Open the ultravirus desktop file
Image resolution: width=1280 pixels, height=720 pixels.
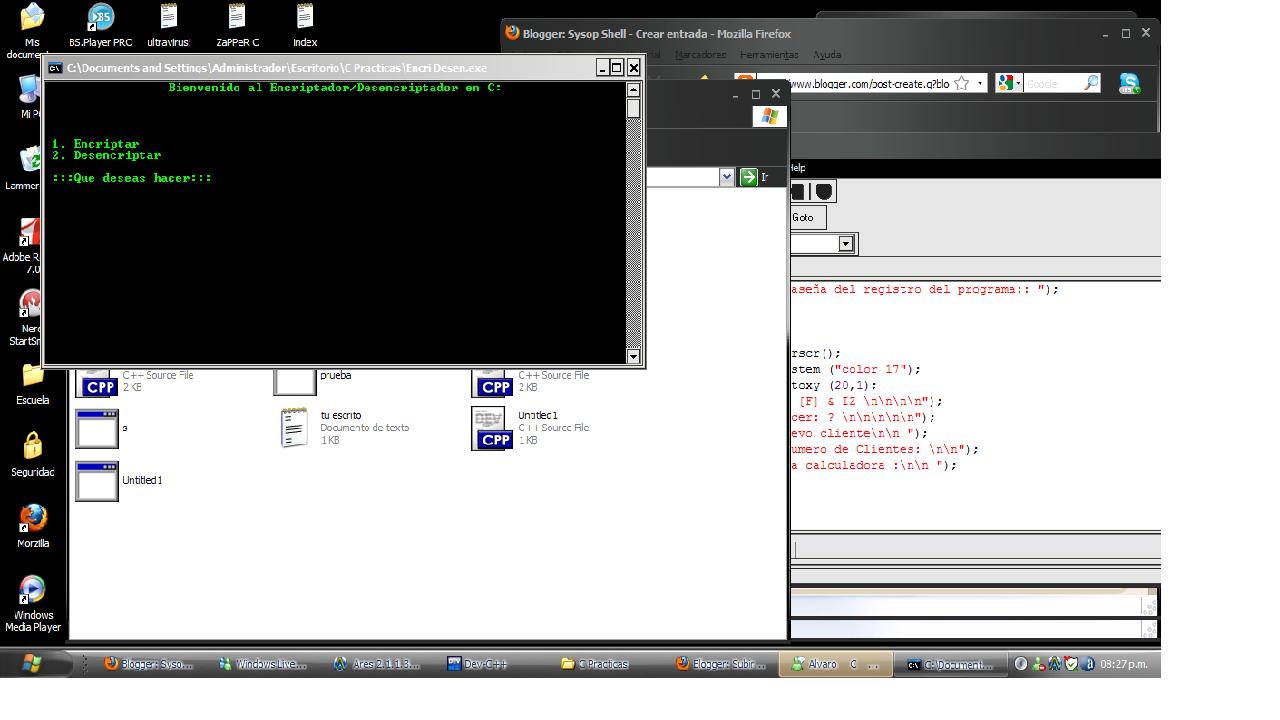168,25
